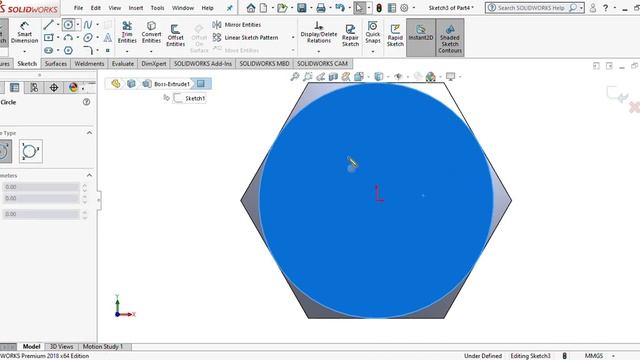Click the Convert Entities tool

pos(151,32)
